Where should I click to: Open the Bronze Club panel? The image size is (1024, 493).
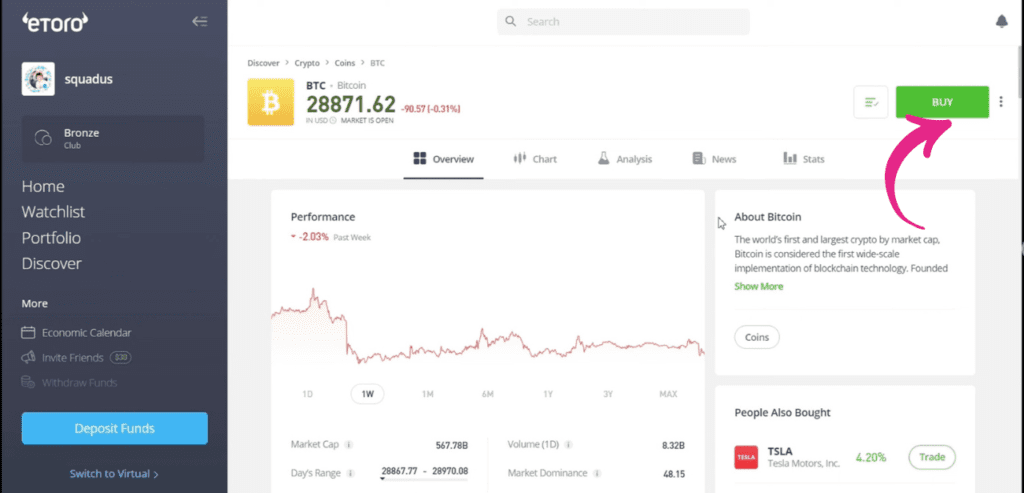[x=113, y=138]
